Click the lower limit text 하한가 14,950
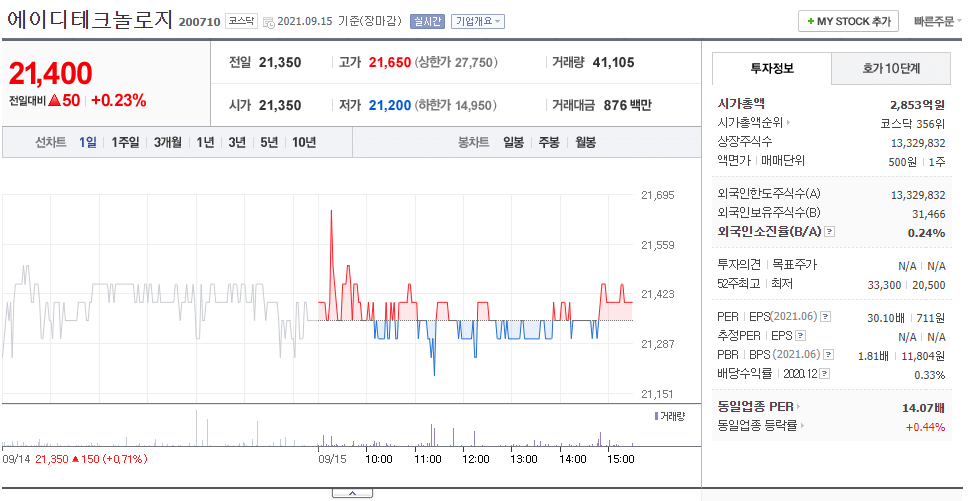This screenshot has height=501, width=978. click(456, 105)
